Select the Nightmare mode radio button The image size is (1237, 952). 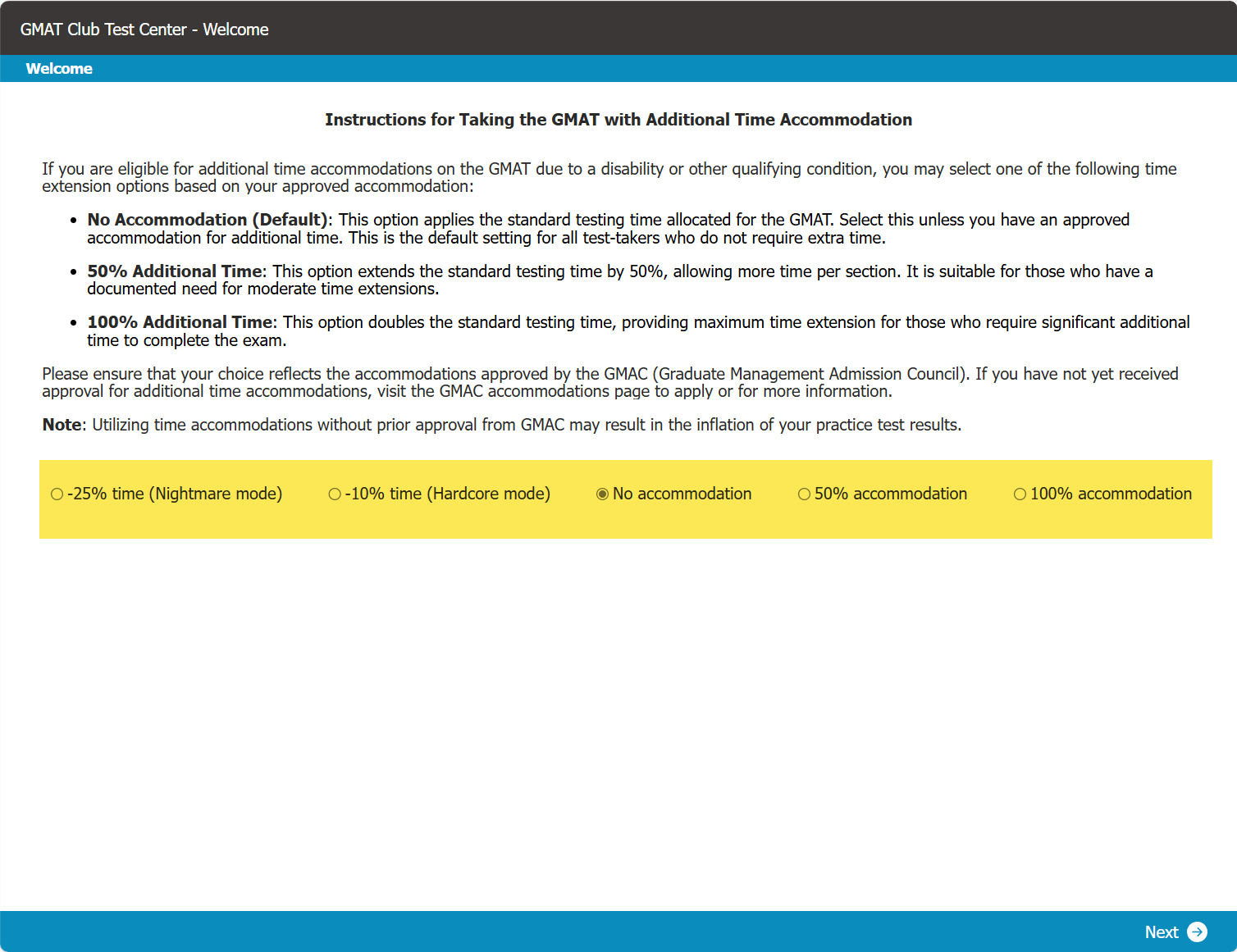pos(57,494)
